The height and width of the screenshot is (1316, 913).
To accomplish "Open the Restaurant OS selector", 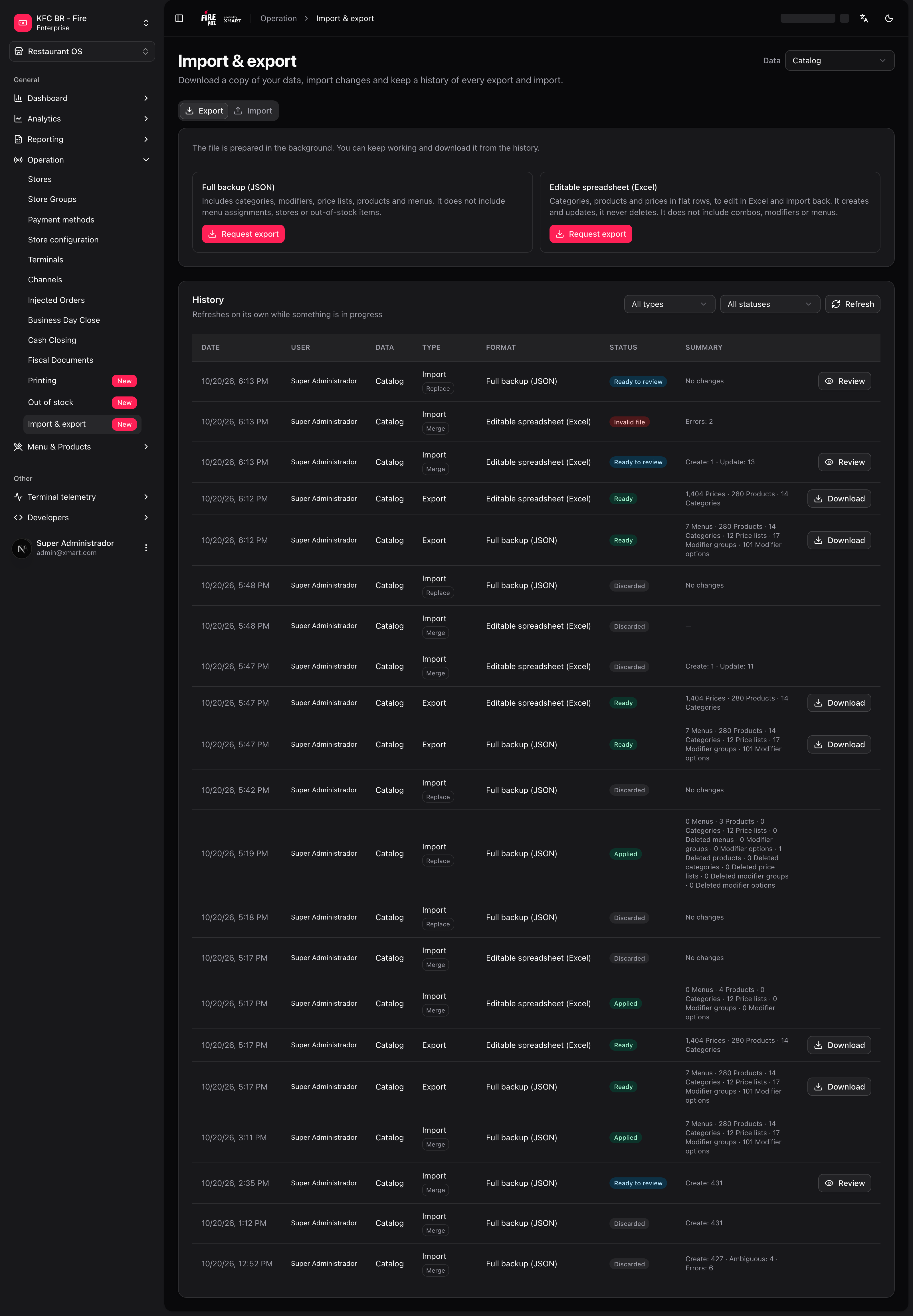I will point(82,51).
